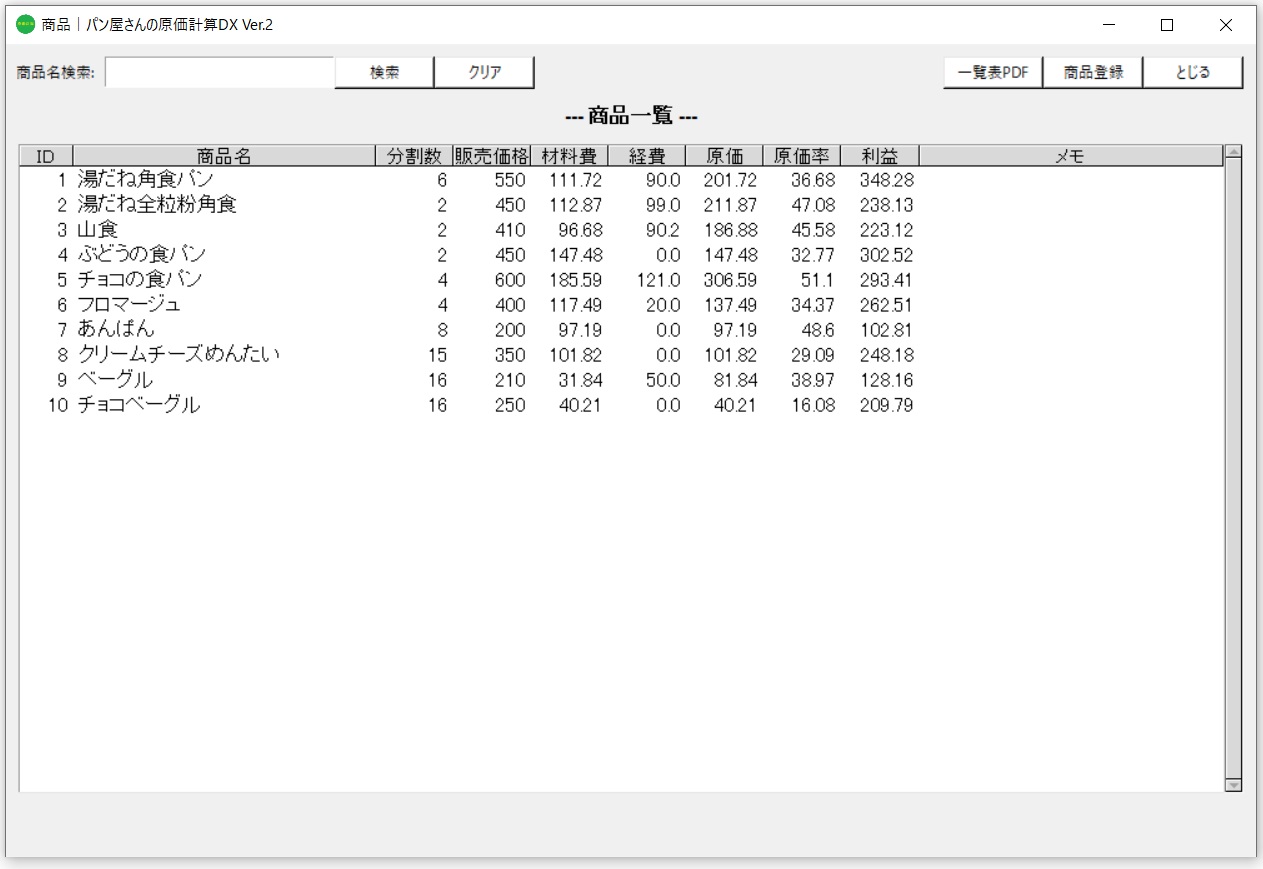
Task: Click inside the 商品名検索 search field
Action: click(220, 71)
